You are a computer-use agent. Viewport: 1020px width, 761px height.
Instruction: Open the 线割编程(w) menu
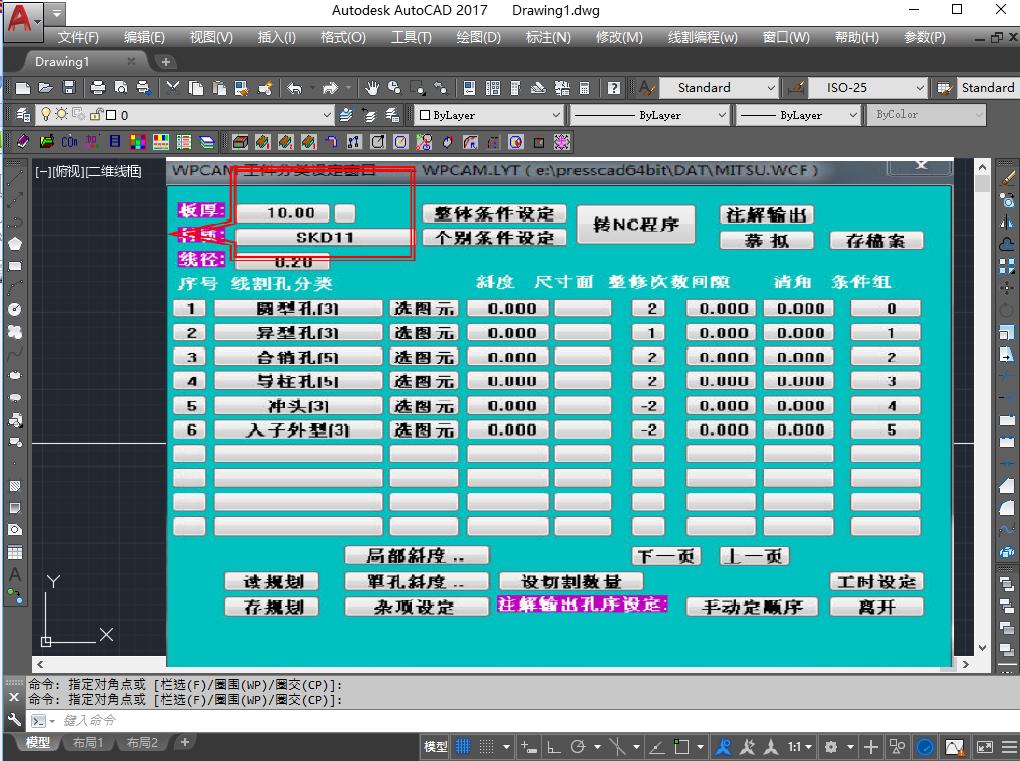[x=703, y=37]
